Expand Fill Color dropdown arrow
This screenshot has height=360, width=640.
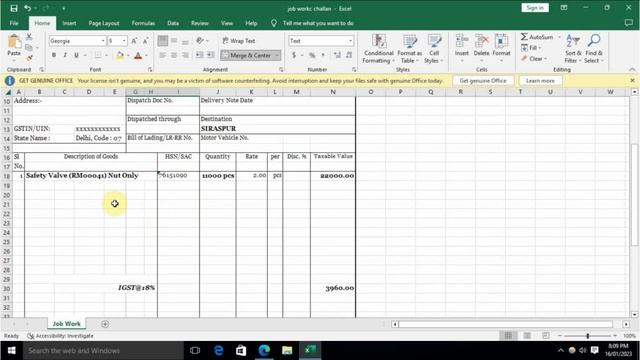[128, 55]
